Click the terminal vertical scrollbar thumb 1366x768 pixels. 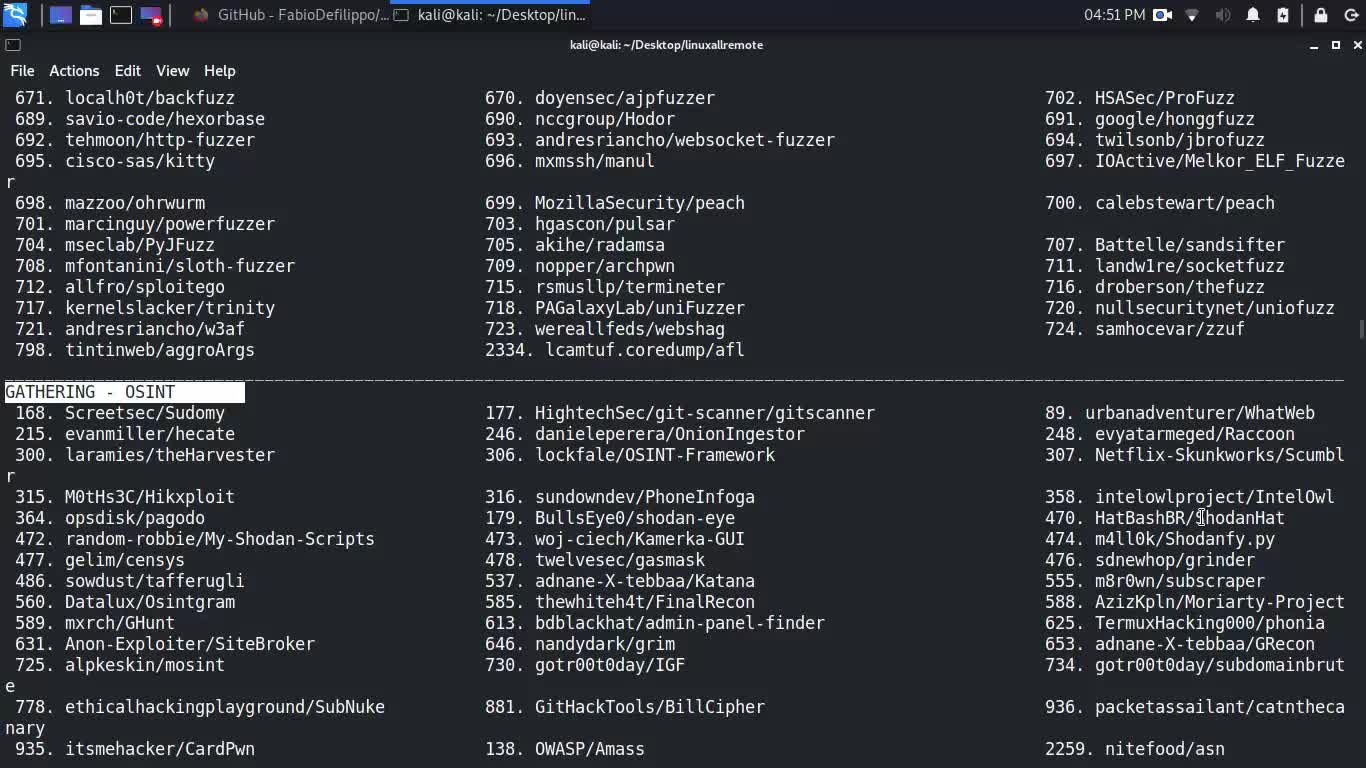1360,330
